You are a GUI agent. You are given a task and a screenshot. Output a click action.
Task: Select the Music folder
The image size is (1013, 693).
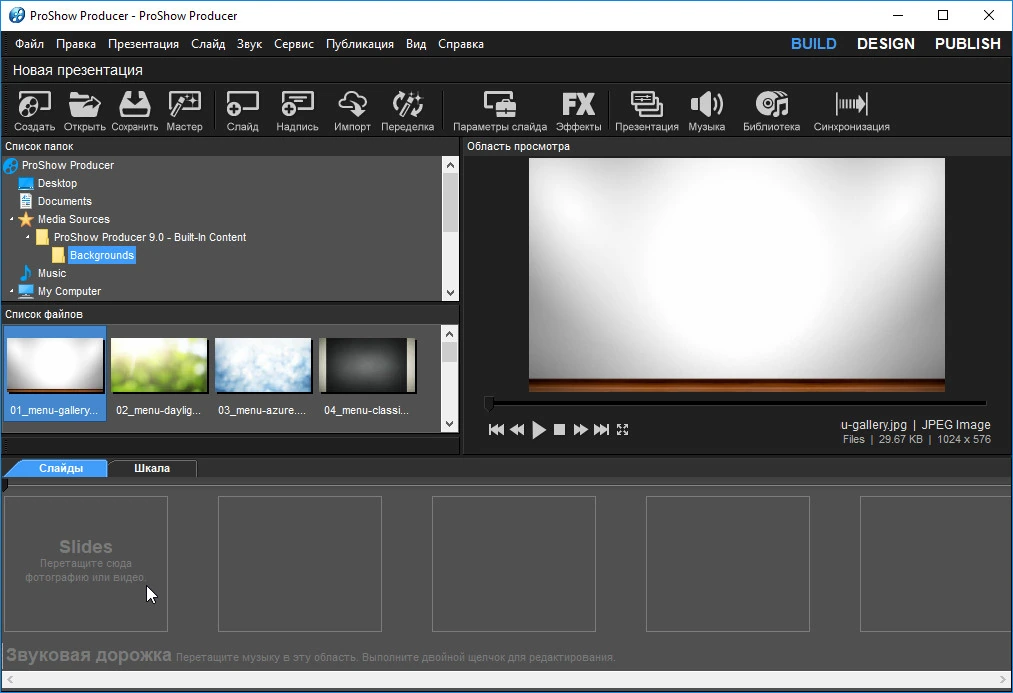click(52, 273)
